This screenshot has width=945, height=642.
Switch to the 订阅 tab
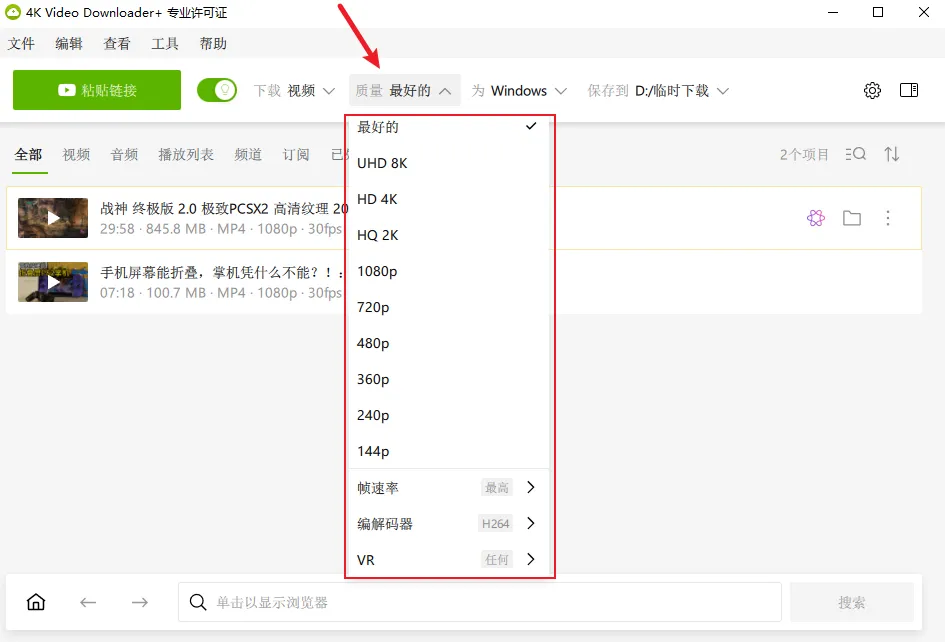(x=296, y=154)
